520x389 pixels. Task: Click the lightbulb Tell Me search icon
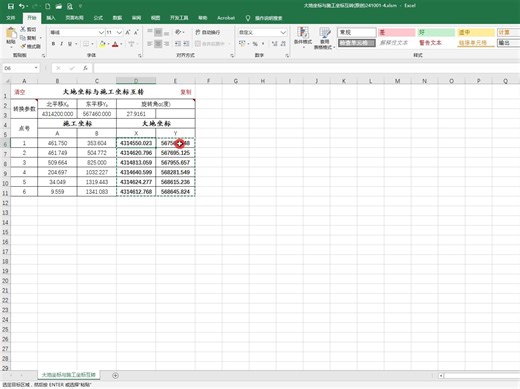pyautogui.click(x=248, y=18)
